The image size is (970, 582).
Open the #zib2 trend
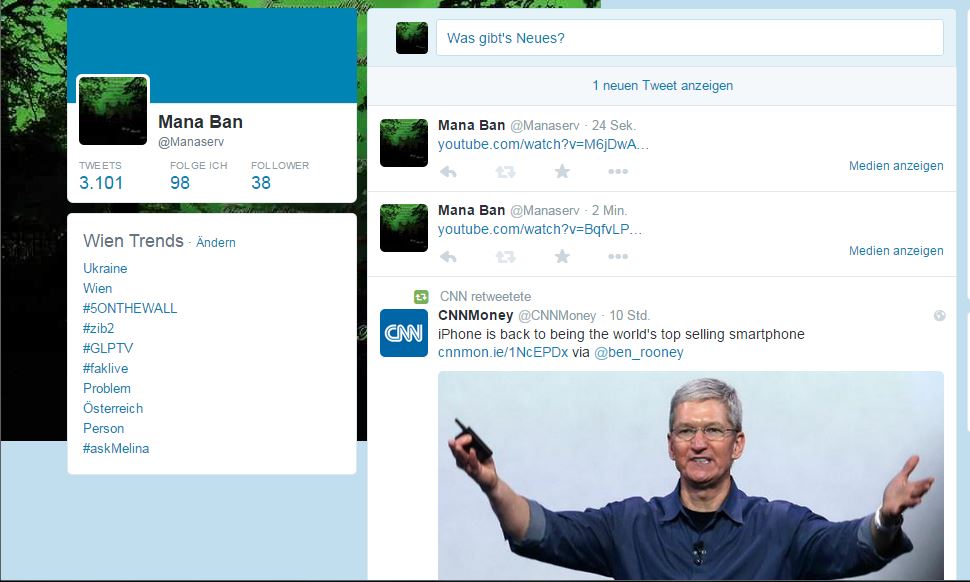(x=98, y=328)
